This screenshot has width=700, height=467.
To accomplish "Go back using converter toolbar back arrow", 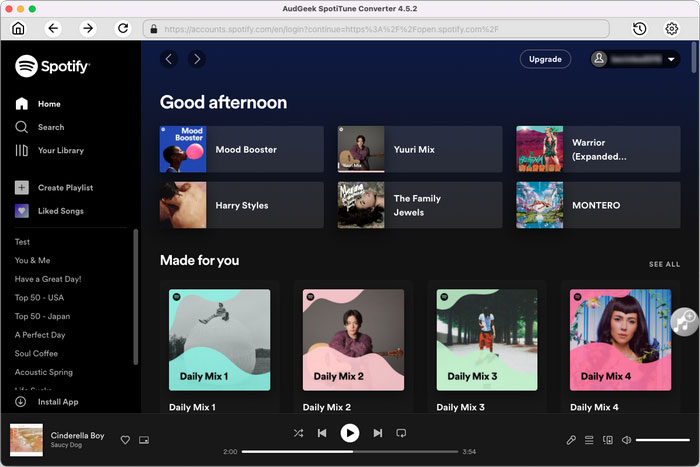I will pos(53,29).
